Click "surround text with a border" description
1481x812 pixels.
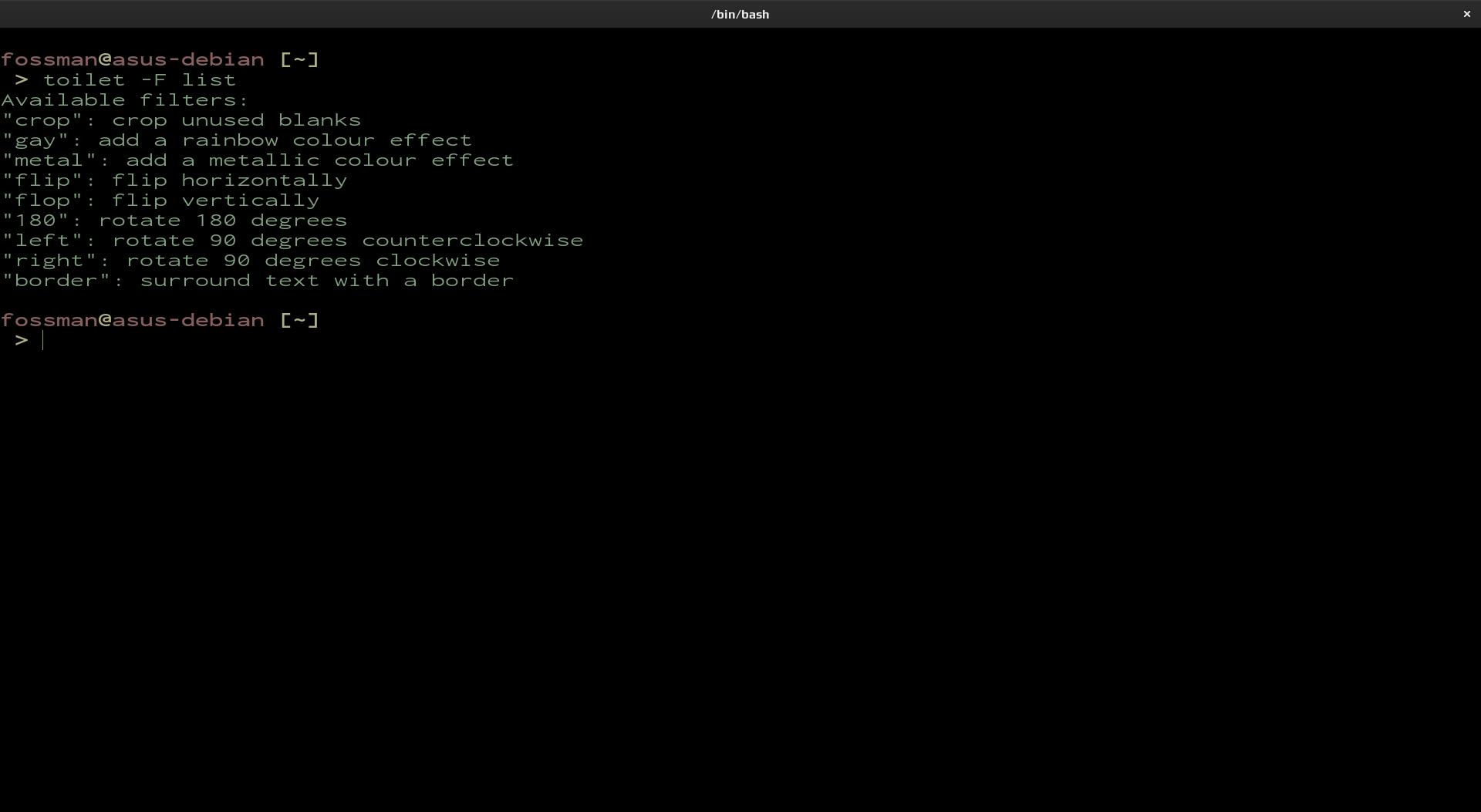click(326, 281)
